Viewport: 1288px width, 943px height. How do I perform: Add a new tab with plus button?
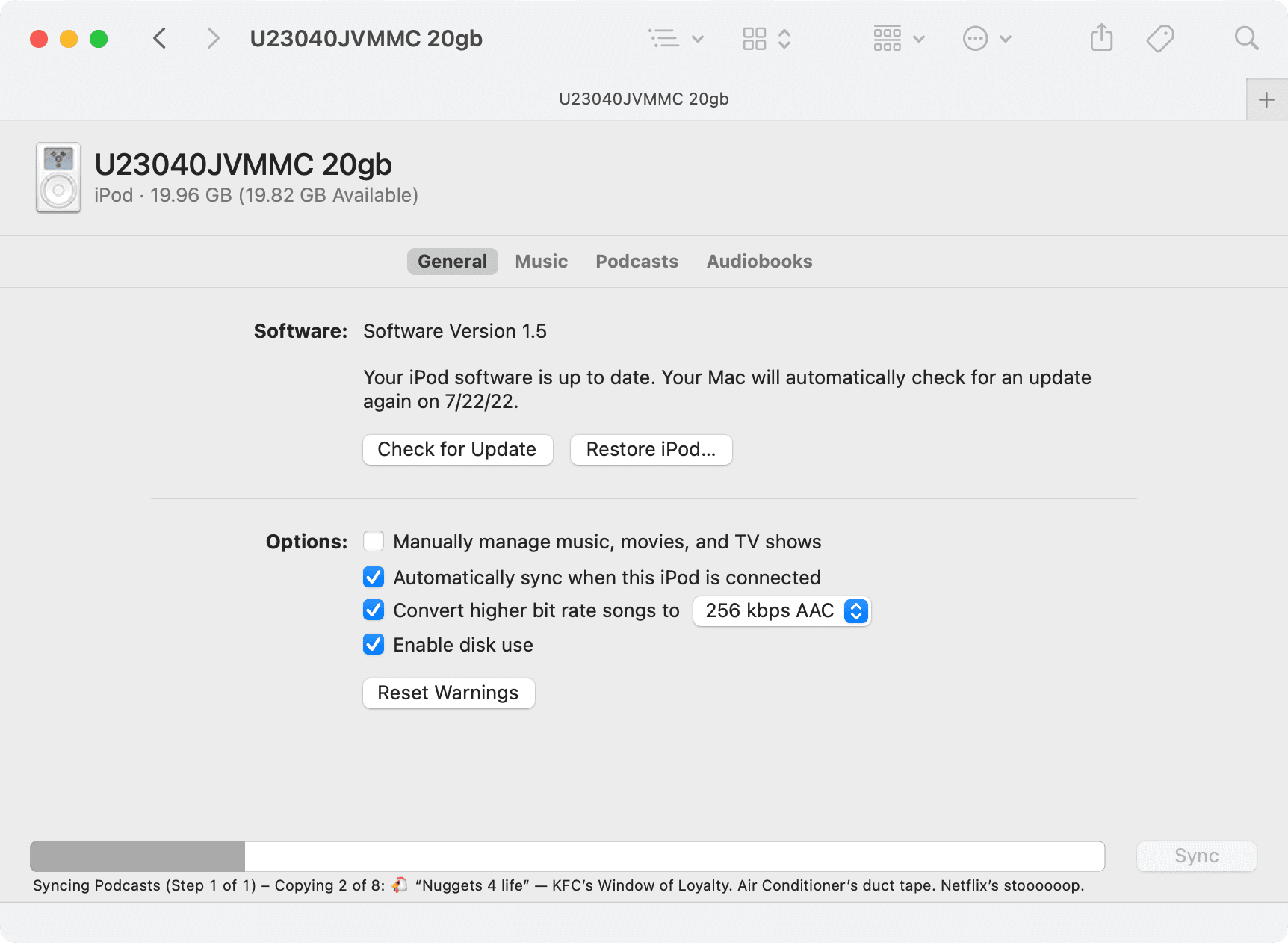(x=1266, y=99)
